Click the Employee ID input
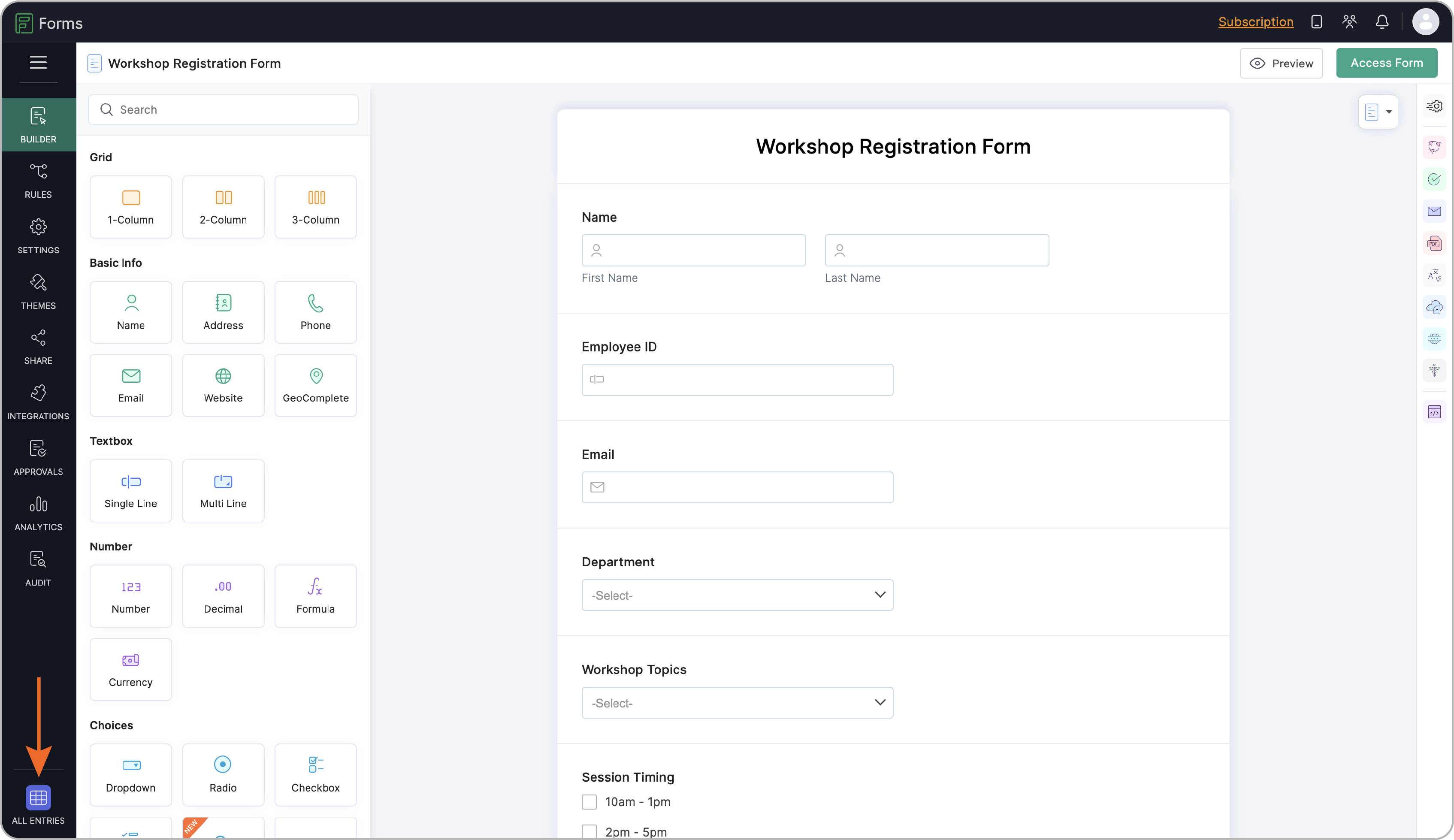Viewport: 1454px width, 840px height. pos(738,380)
